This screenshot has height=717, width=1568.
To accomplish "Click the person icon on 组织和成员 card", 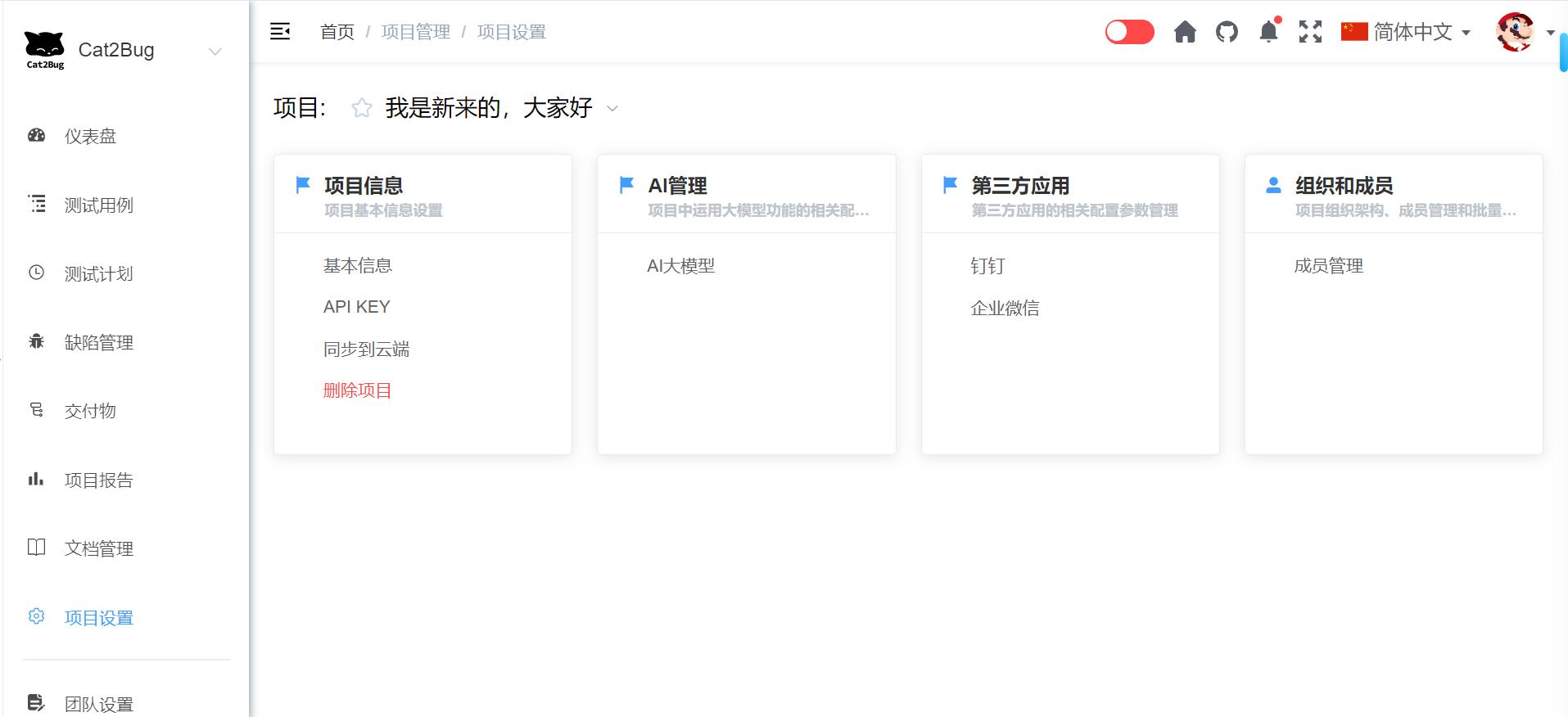I will [x=1274, y=185].
